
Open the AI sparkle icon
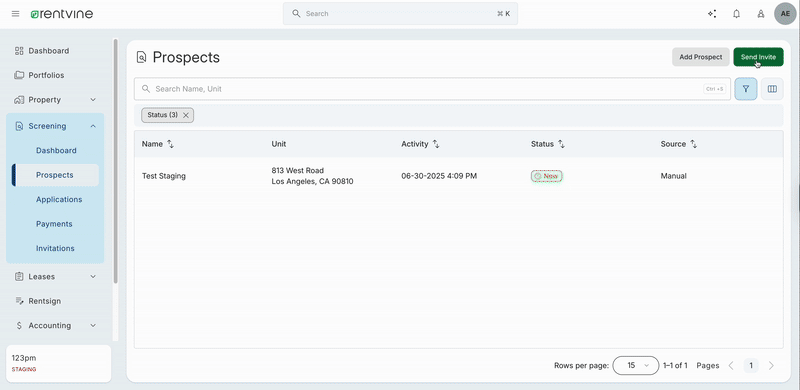click(712, 14)
